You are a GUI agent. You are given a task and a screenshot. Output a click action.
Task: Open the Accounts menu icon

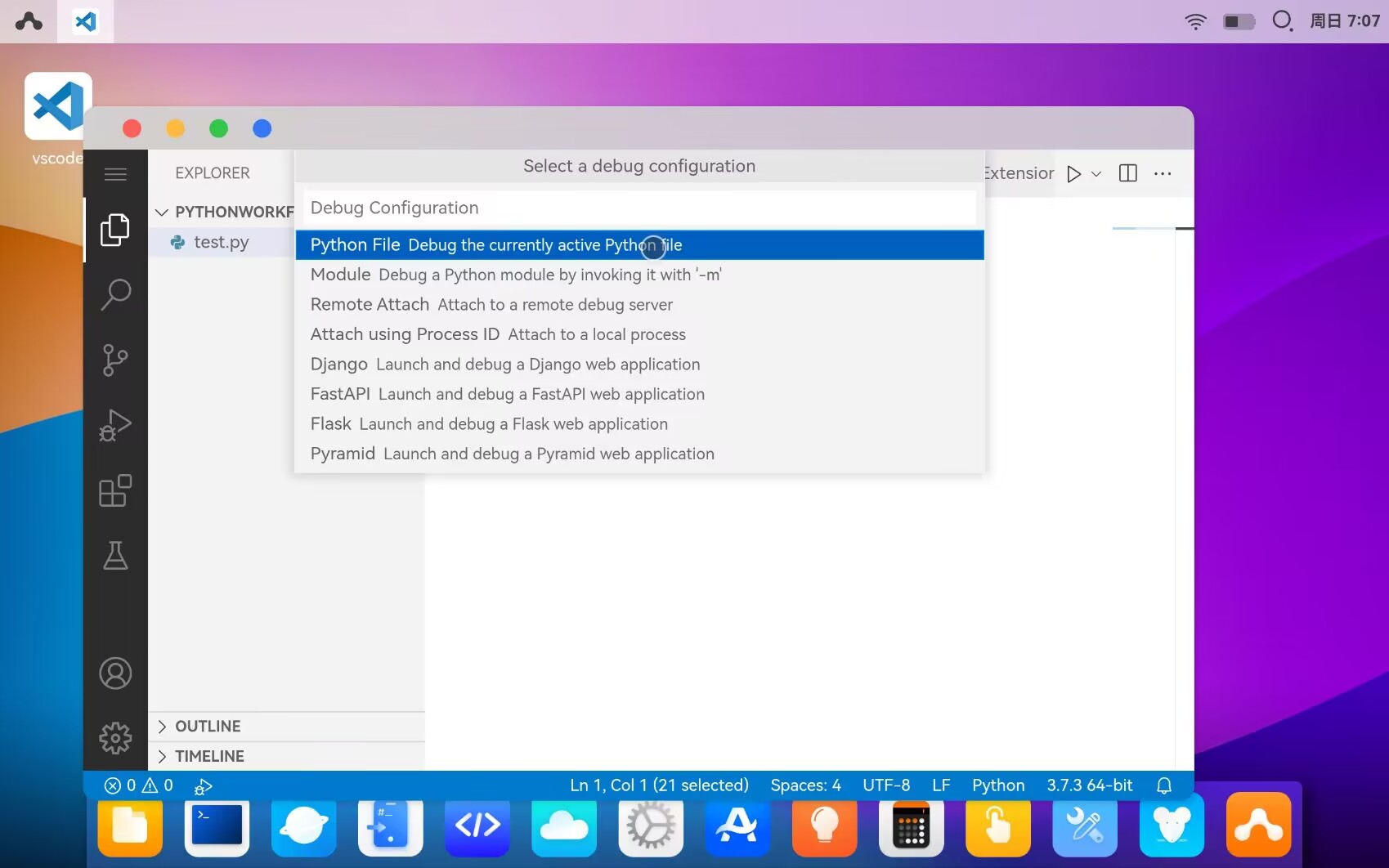tap(115, 673)
